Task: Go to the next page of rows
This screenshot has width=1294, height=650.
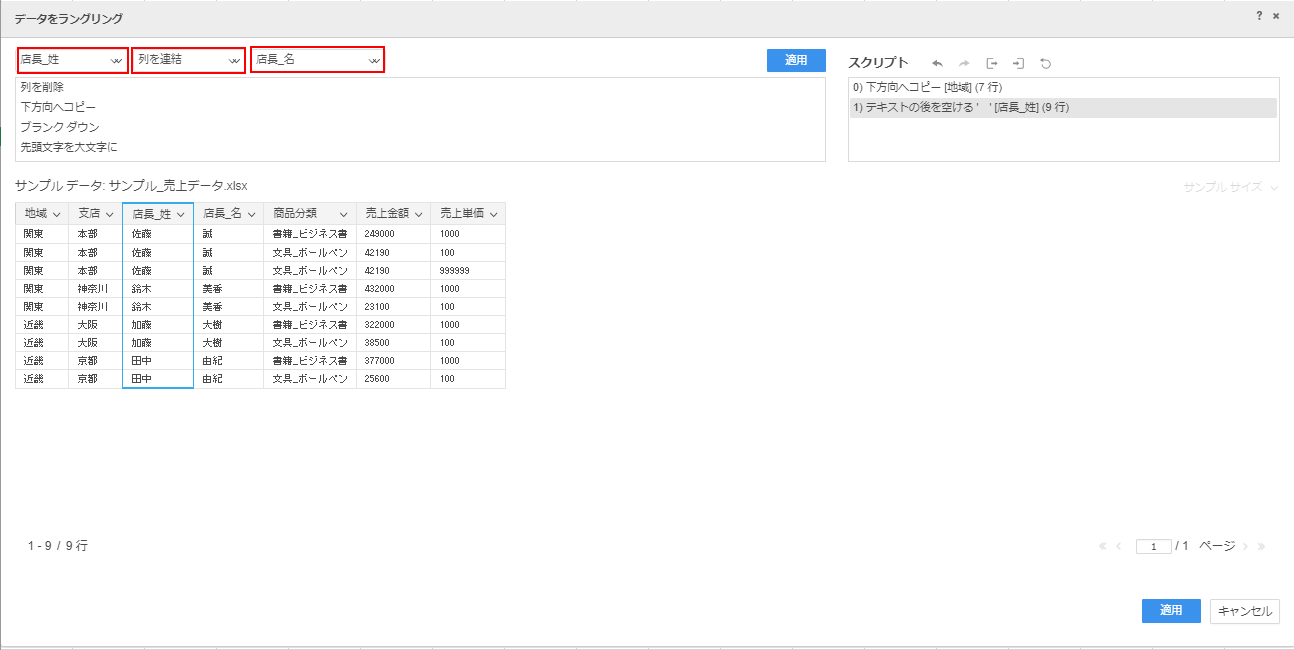Action: pyautogui.click(x=1246, y=547)
